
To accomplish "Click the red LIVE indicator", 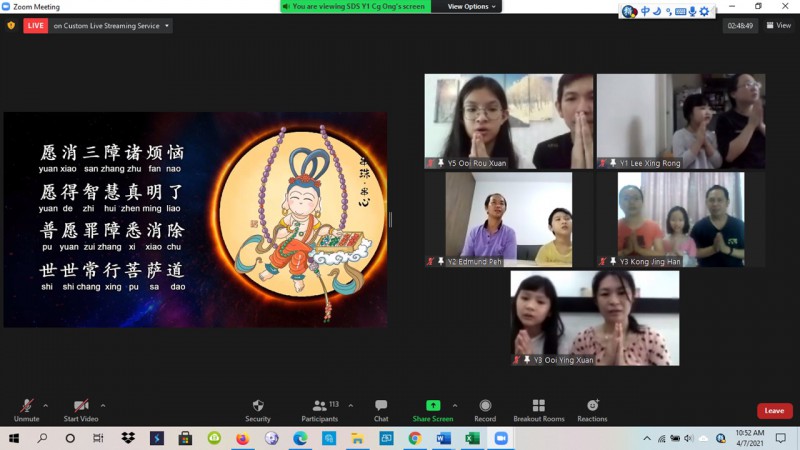I will [x=36, y=26].
